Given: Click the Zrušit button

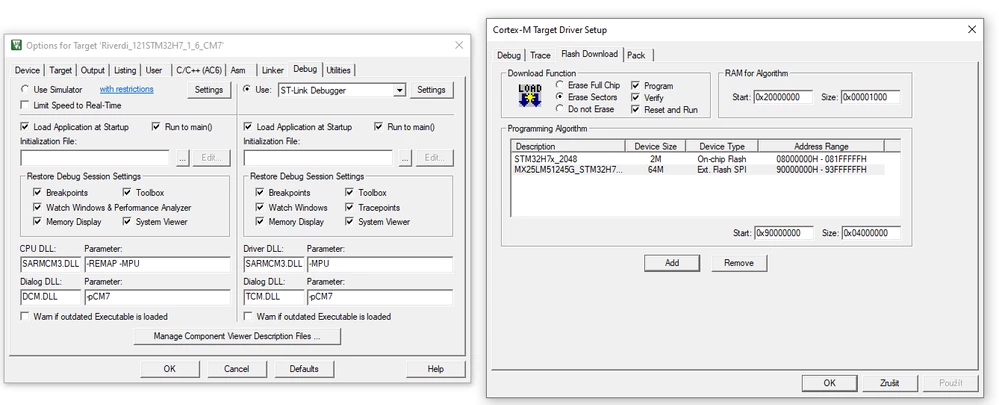Looking at the screenshot, I should 889,383.
